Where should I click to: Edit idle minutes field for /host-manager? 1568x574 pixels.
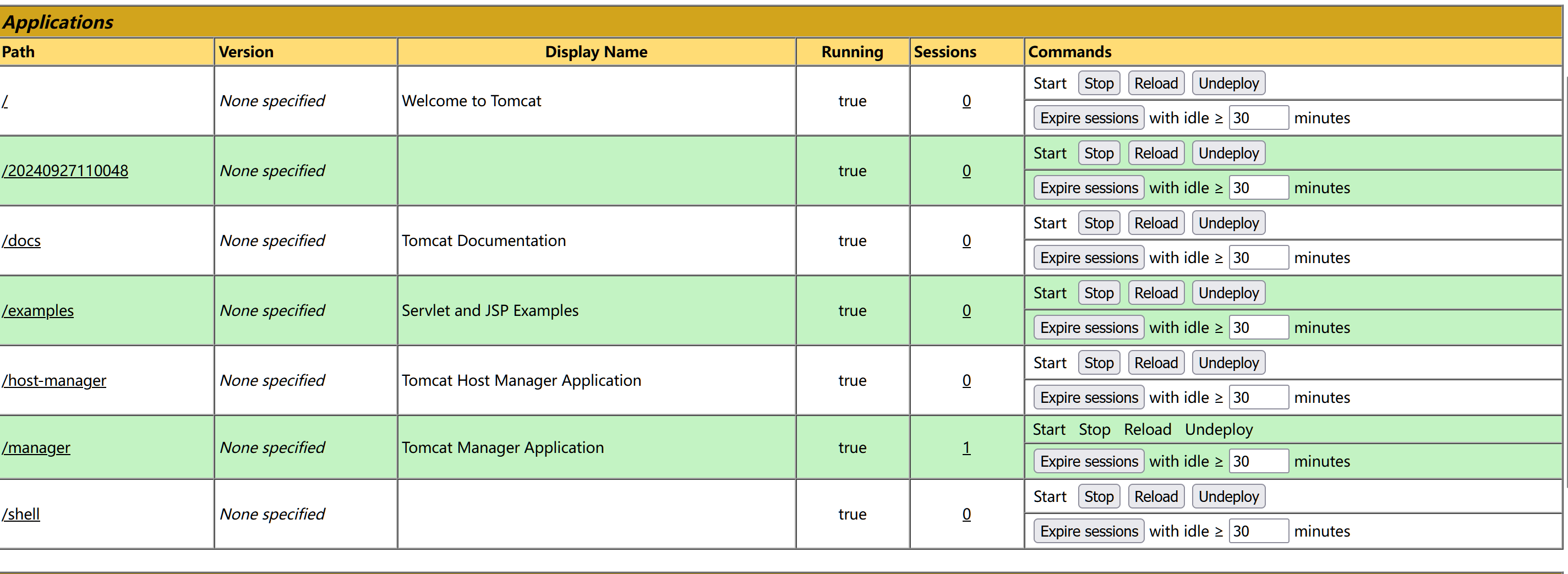pyautogui.click(x=1259, y=398)
